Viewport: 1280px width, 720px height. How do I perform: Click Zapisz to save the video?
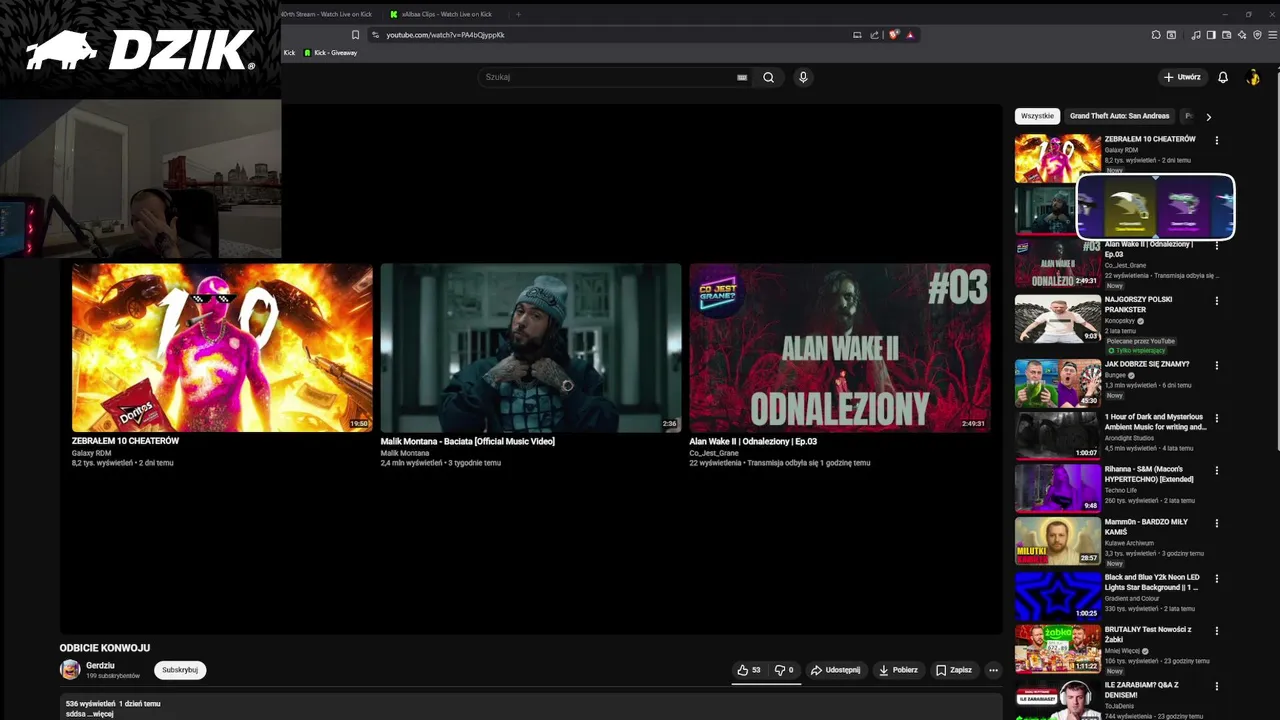(x=954, y=670)
